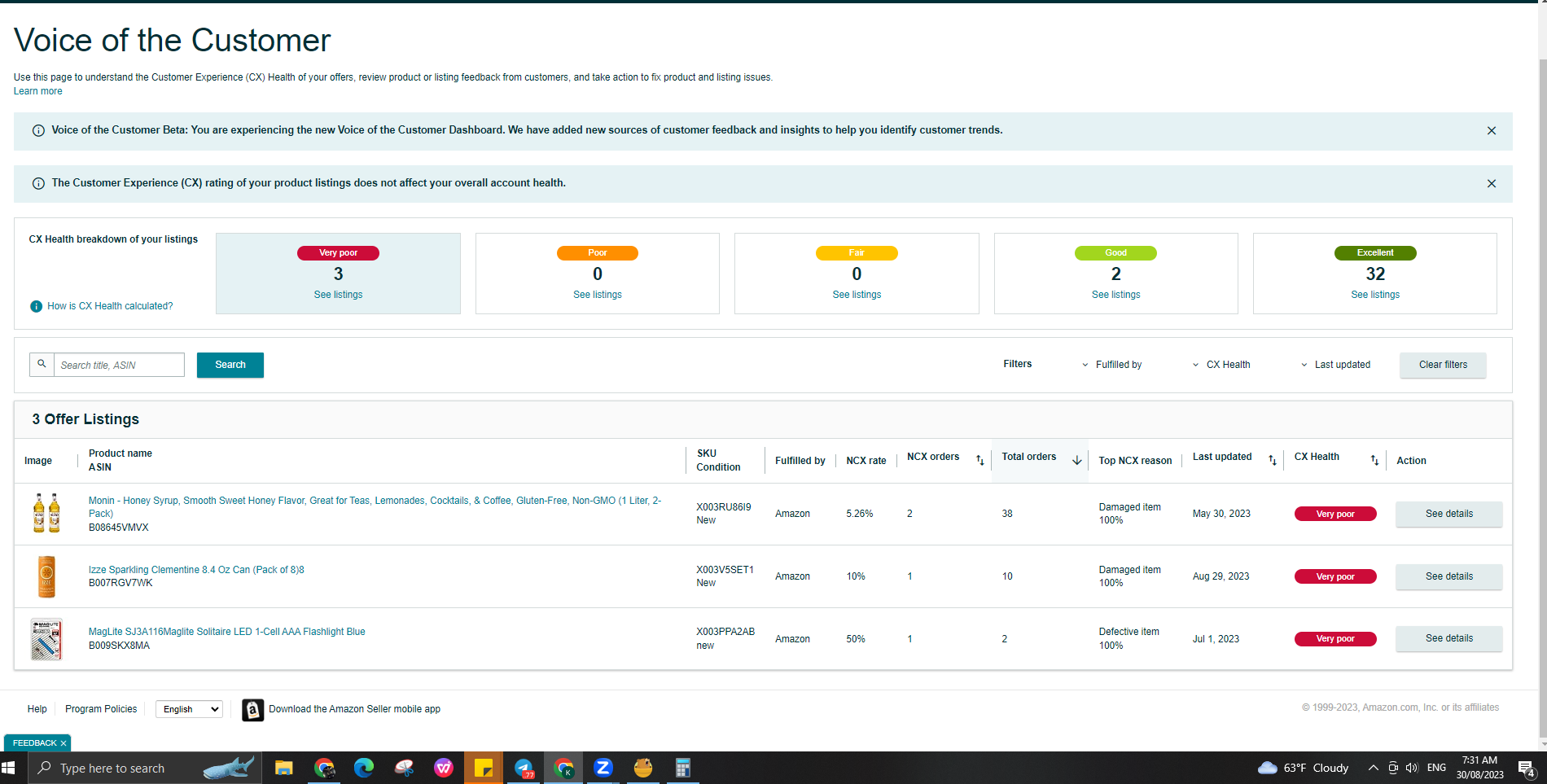The height and width of the screenshot is (784, 1547).
Task: Click NCX orders count 1 for MagLite
Action: (x=910, y=639)
